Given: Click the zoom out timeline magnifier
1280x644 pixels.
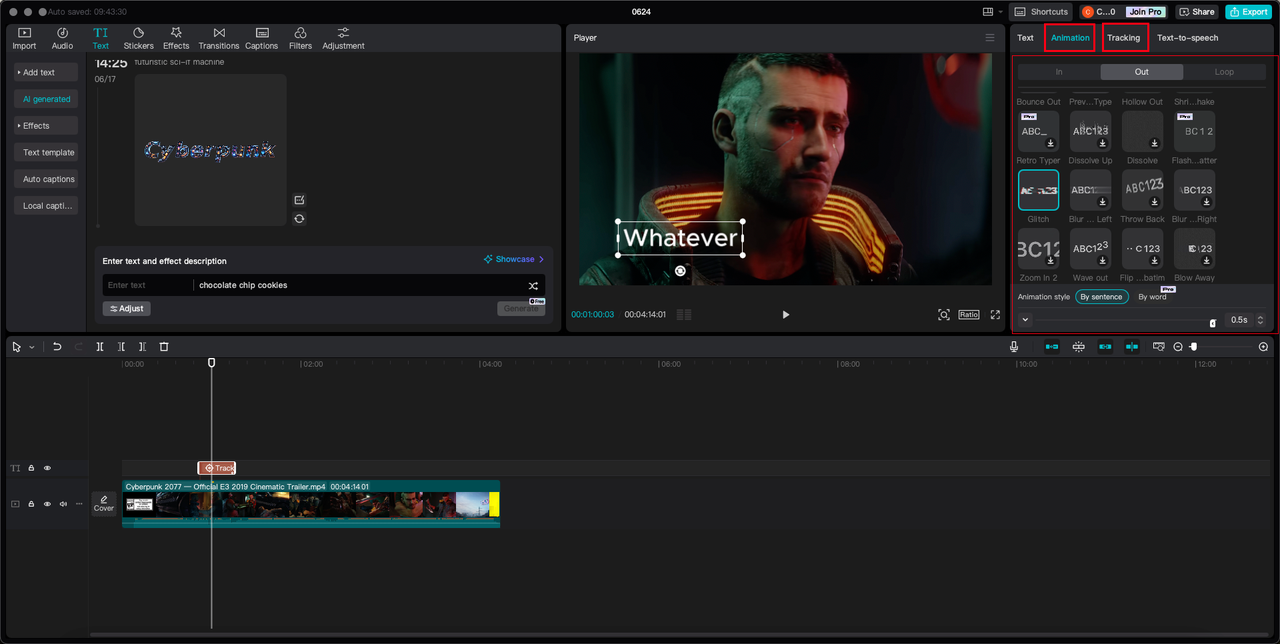Looking at the screenshot, I should click(1178, 347).
